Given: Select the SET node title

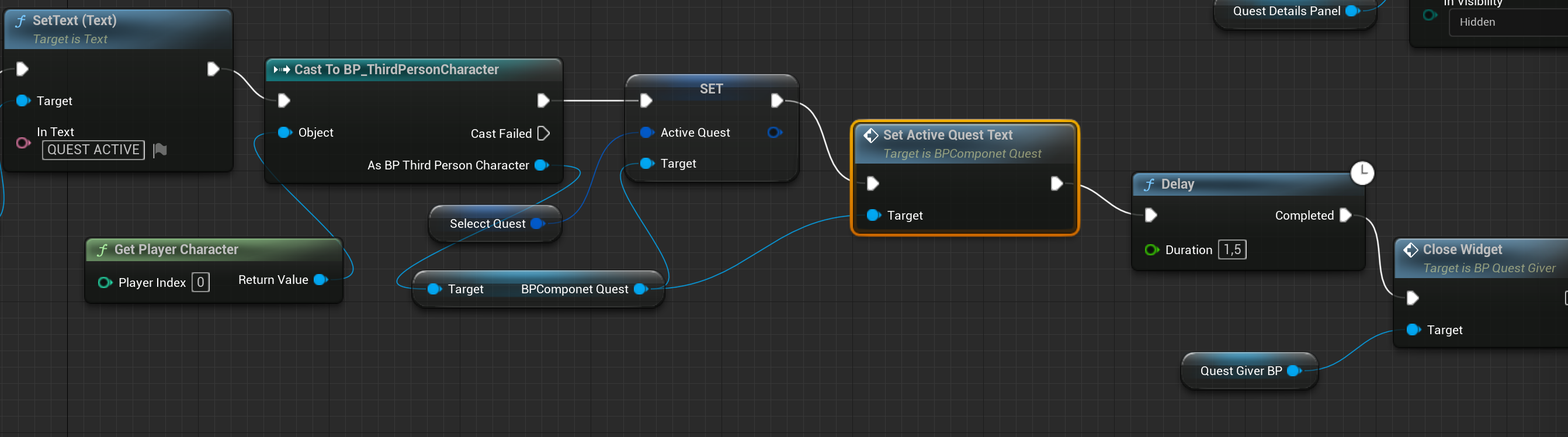Looking at the screenshot, I should coord(711,89).
